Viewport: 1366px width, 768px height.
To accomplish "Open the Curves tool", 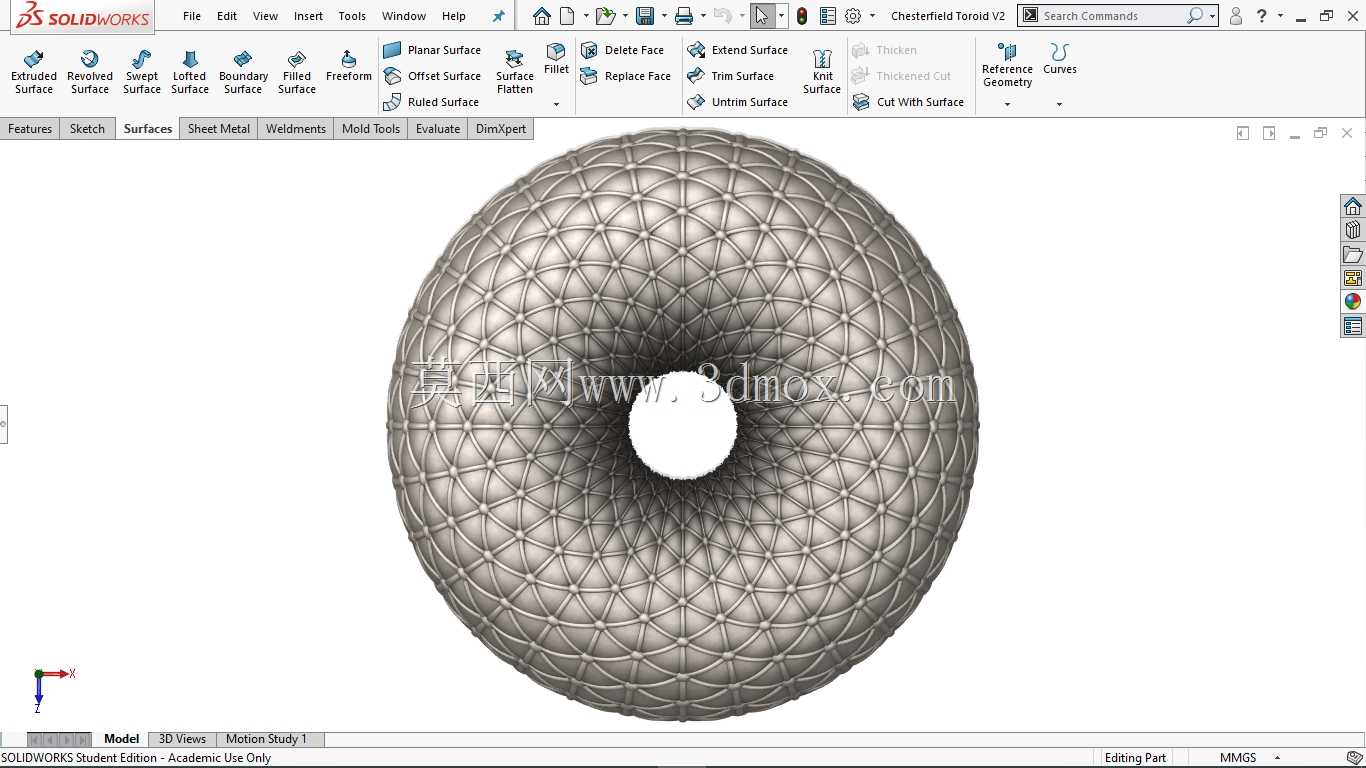I will pos(1060,60).
